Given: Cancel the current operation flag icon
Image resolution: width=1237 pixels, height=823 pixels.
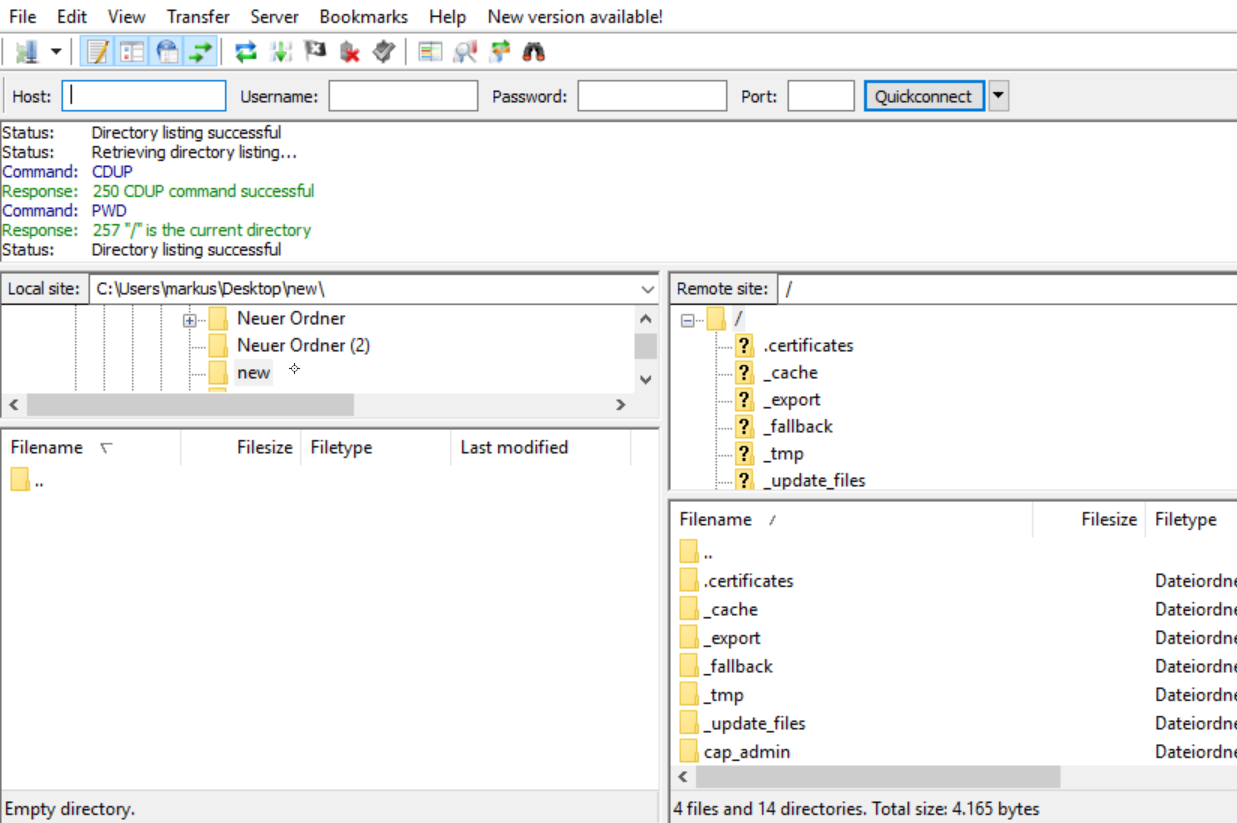Looking at the screenshot, I should click(315, 51).
